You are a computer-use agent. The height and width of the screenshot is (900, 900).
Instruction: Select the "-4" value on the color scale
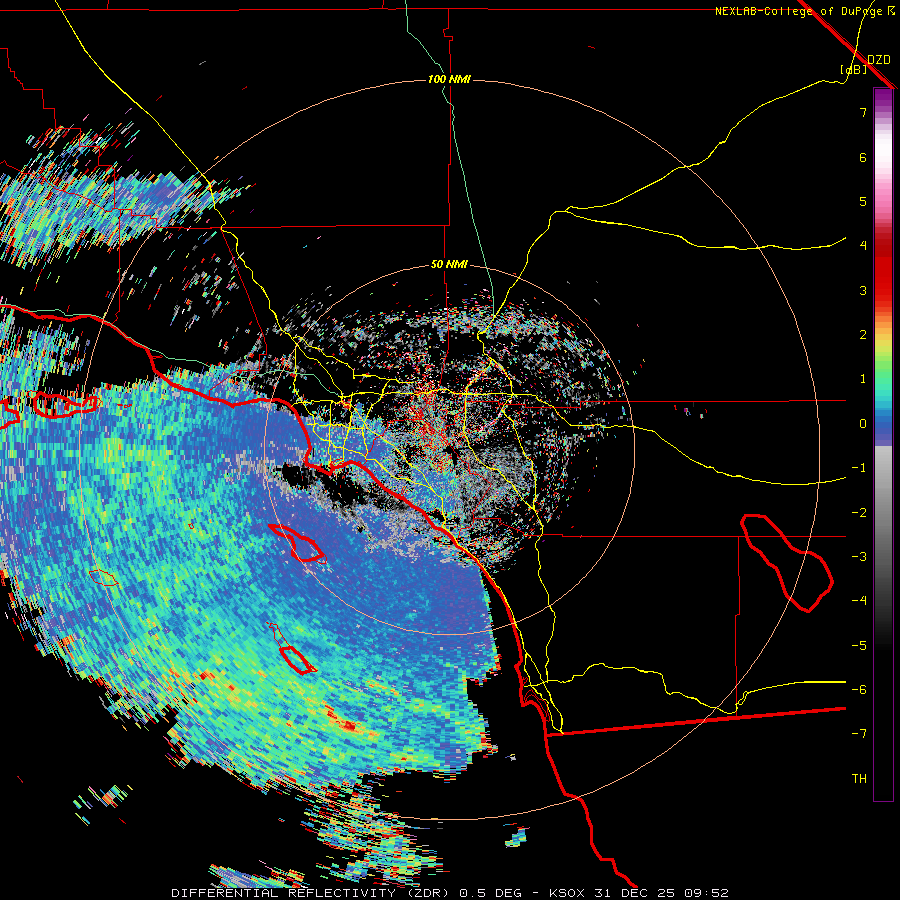pos(859,601)
